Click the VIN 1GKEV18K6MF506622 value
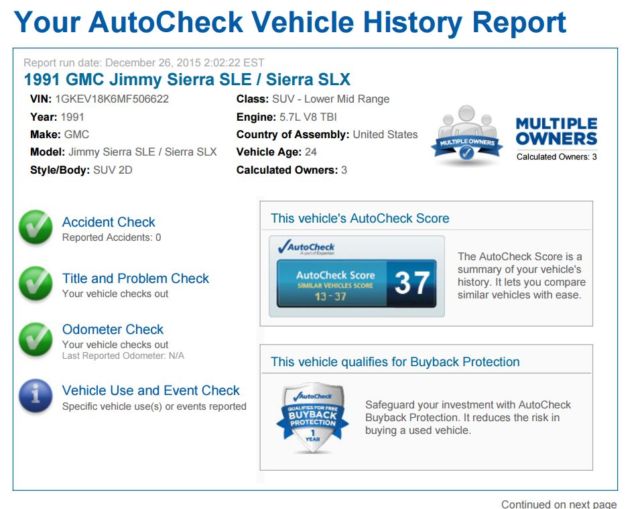Viewport: 640px width, 509px height. click(112, 99)
